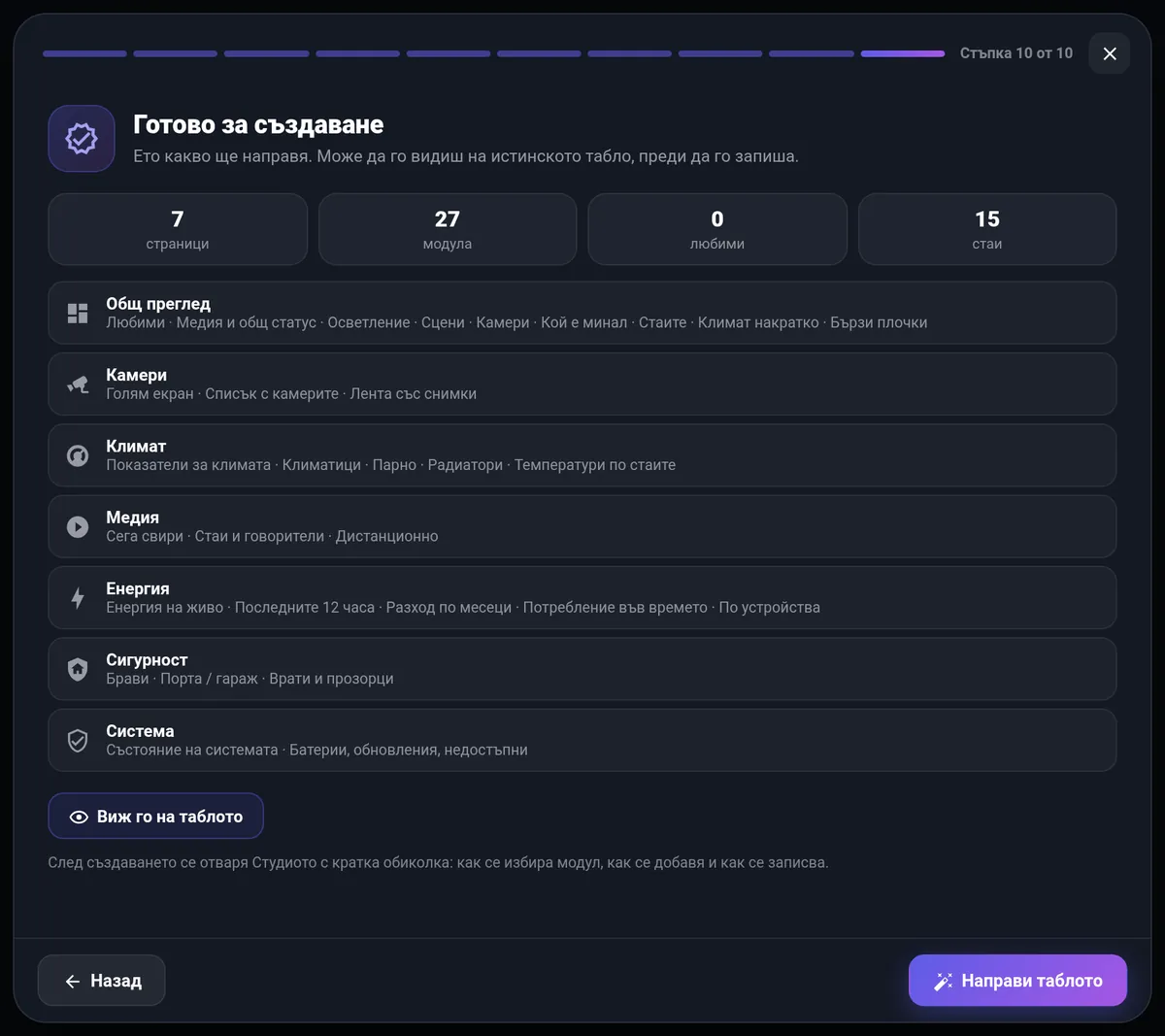The width and height of the screenshot is (1165, 1036).
Task: Click the Медия page title
Action: click(132, 518)
